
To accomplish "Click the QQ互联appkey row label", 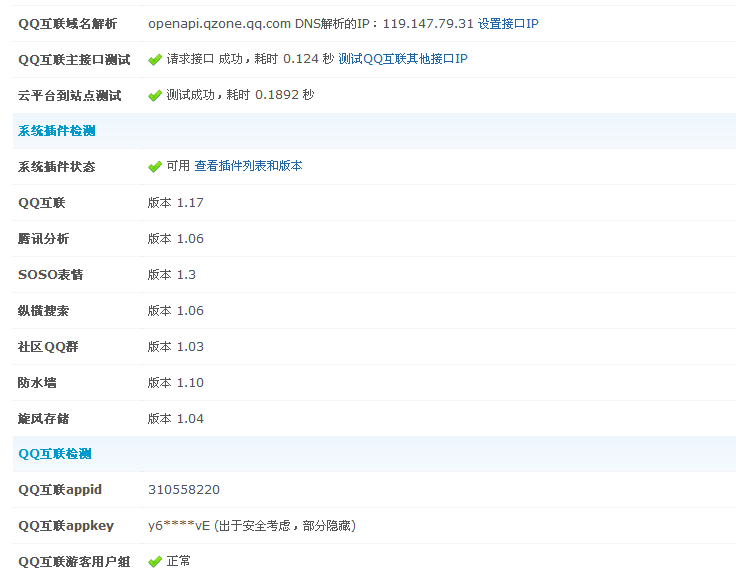I will point(66,526).
